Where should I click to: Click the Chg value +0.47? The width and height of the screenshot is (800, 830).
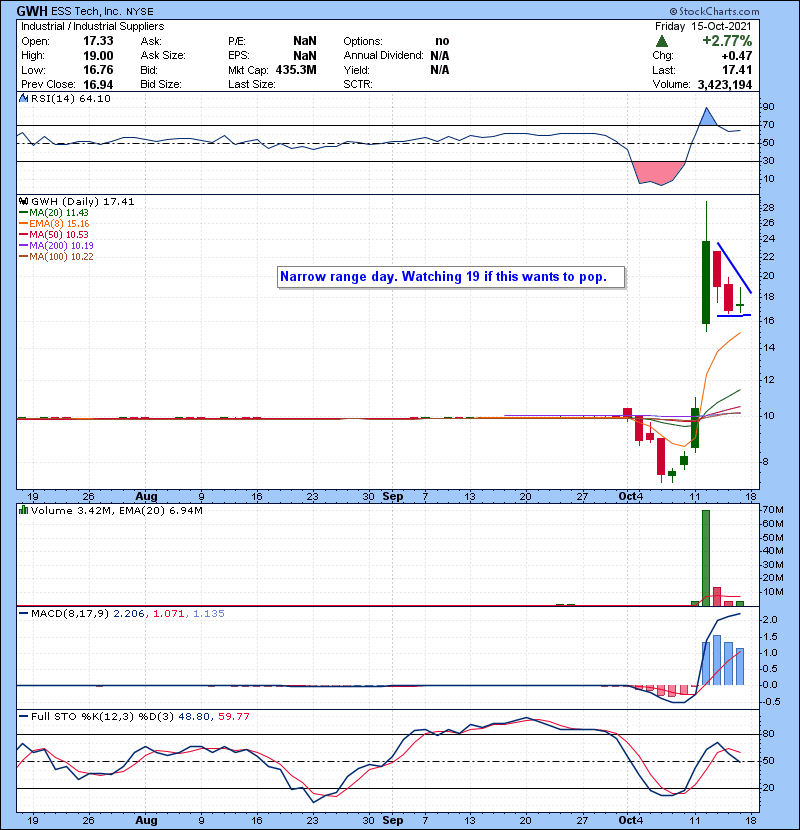tap(736, 56)
